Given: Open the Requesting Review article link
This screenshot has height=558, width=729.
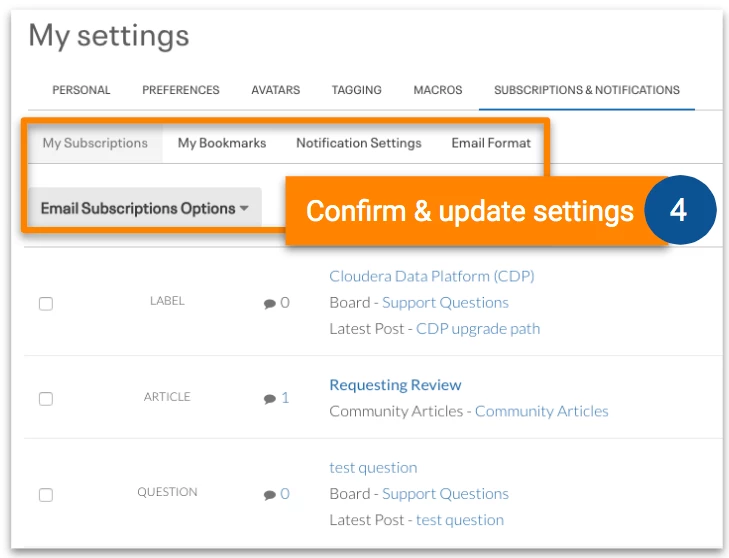Looking at the screenshot, I should tap(395, 385).
